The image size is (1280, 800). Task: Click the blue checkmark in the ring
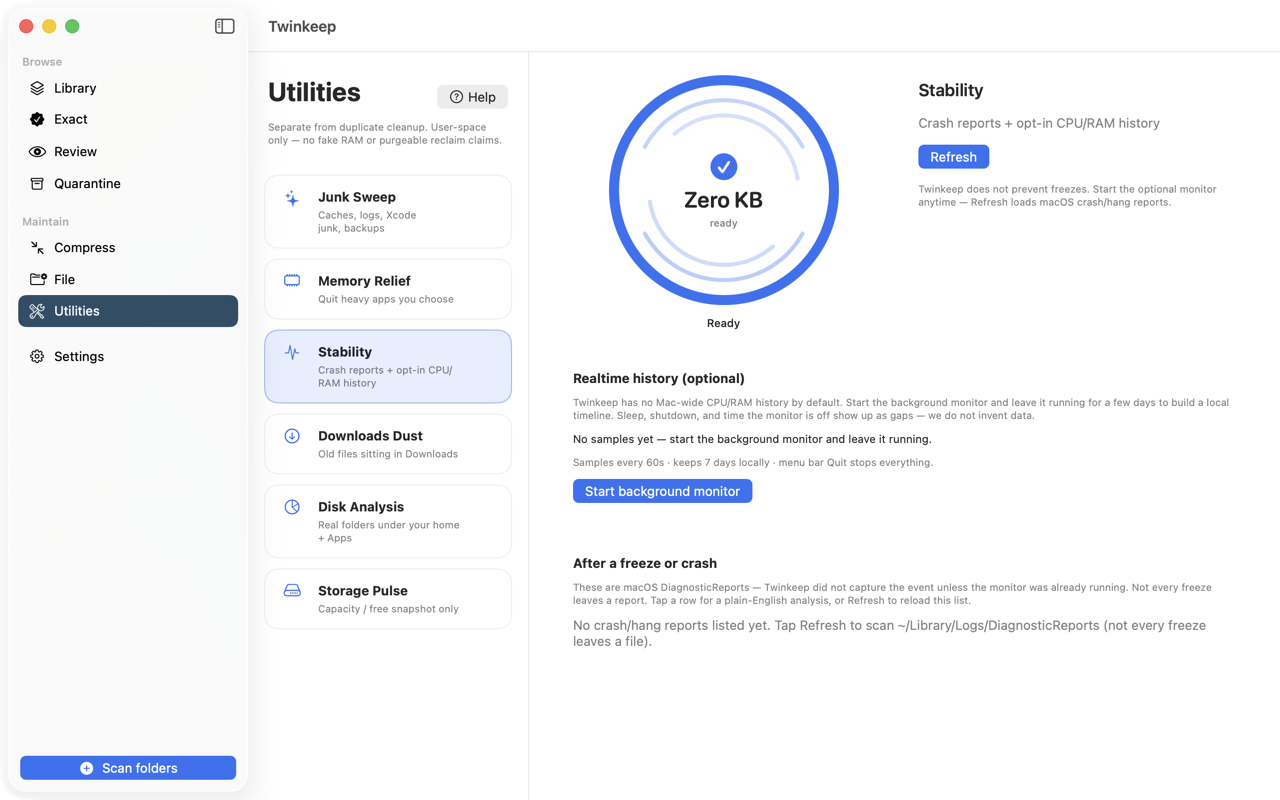coord(724,166)
